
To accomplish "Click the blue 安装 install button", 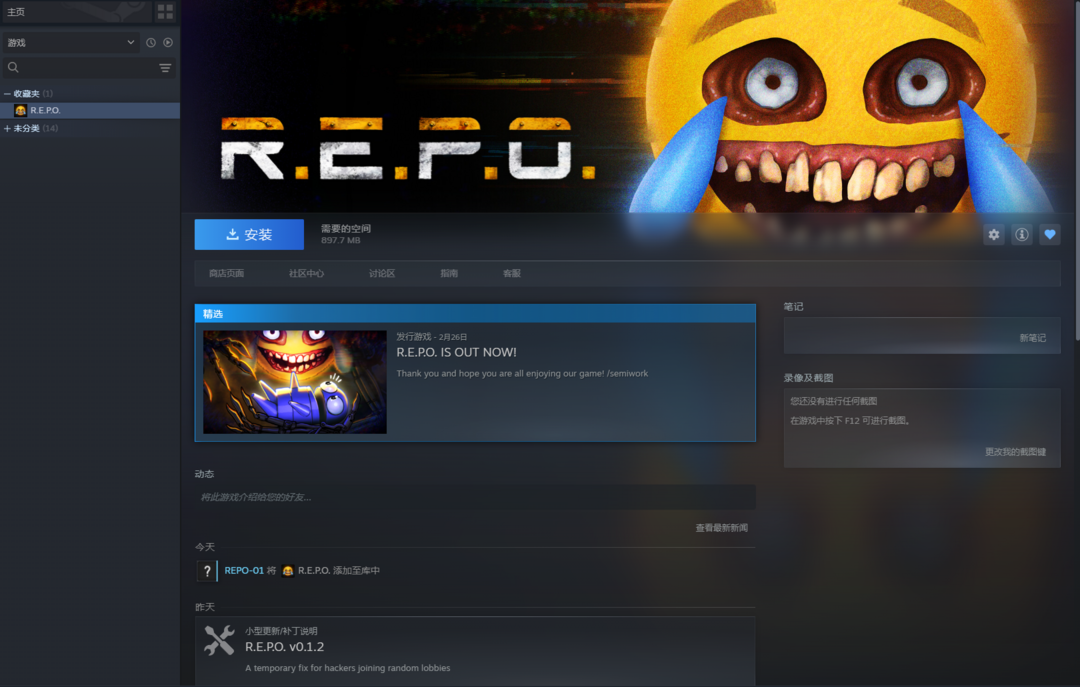I will coord(249,235).
